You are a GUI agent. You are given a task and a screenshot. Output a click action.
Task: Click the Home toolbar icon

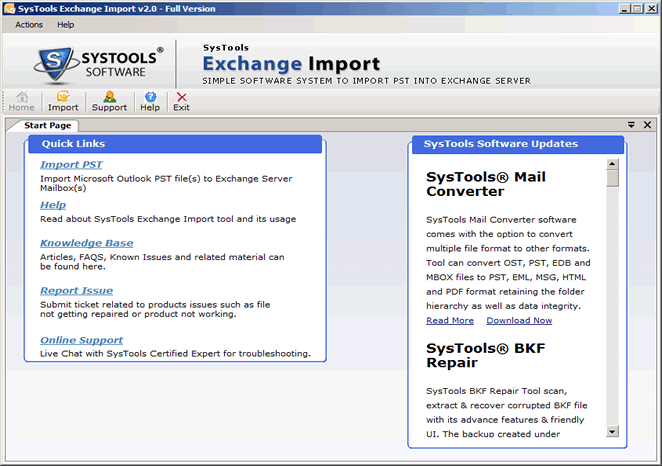[22, 102]
